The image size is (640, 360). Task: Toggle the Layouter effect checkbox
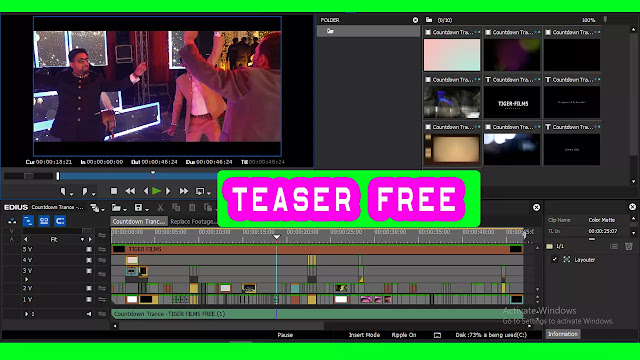554,259
